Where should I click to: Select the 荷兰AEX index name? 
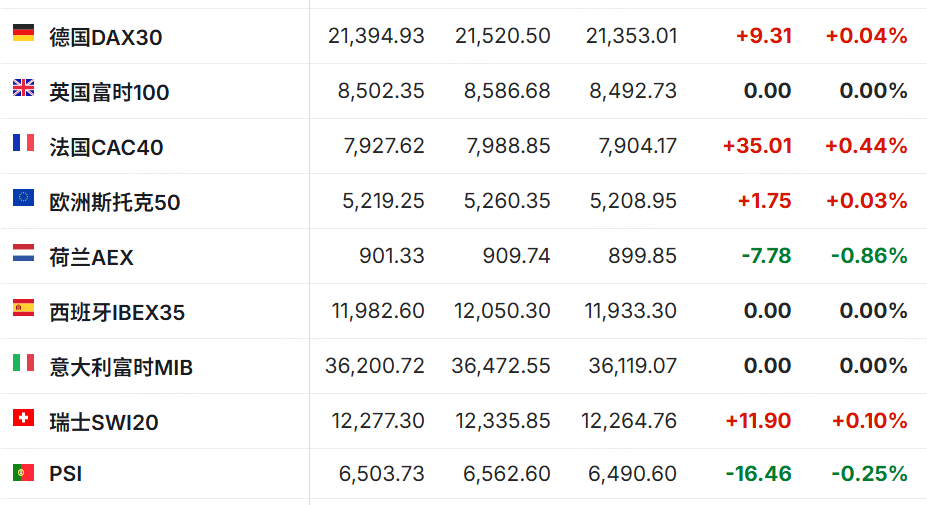[x=92, y=257]
